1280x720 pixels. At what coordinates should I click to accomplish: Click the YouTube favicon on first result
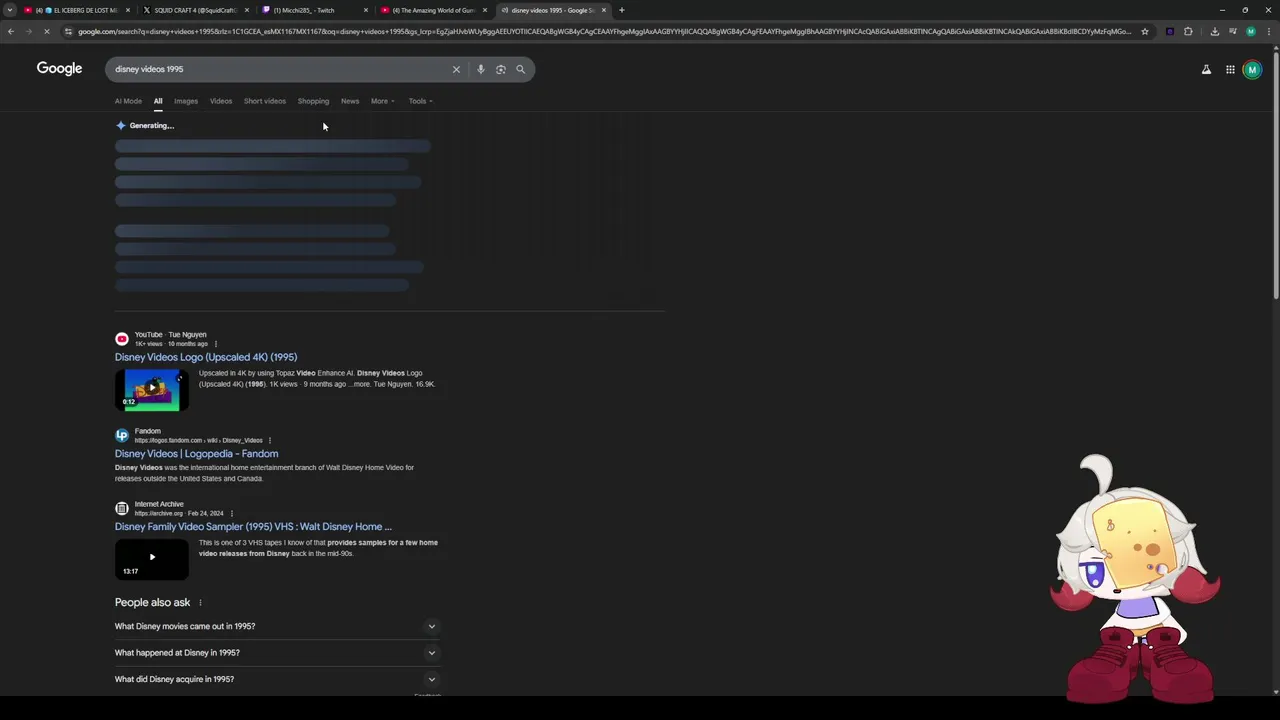coord(122,339)
